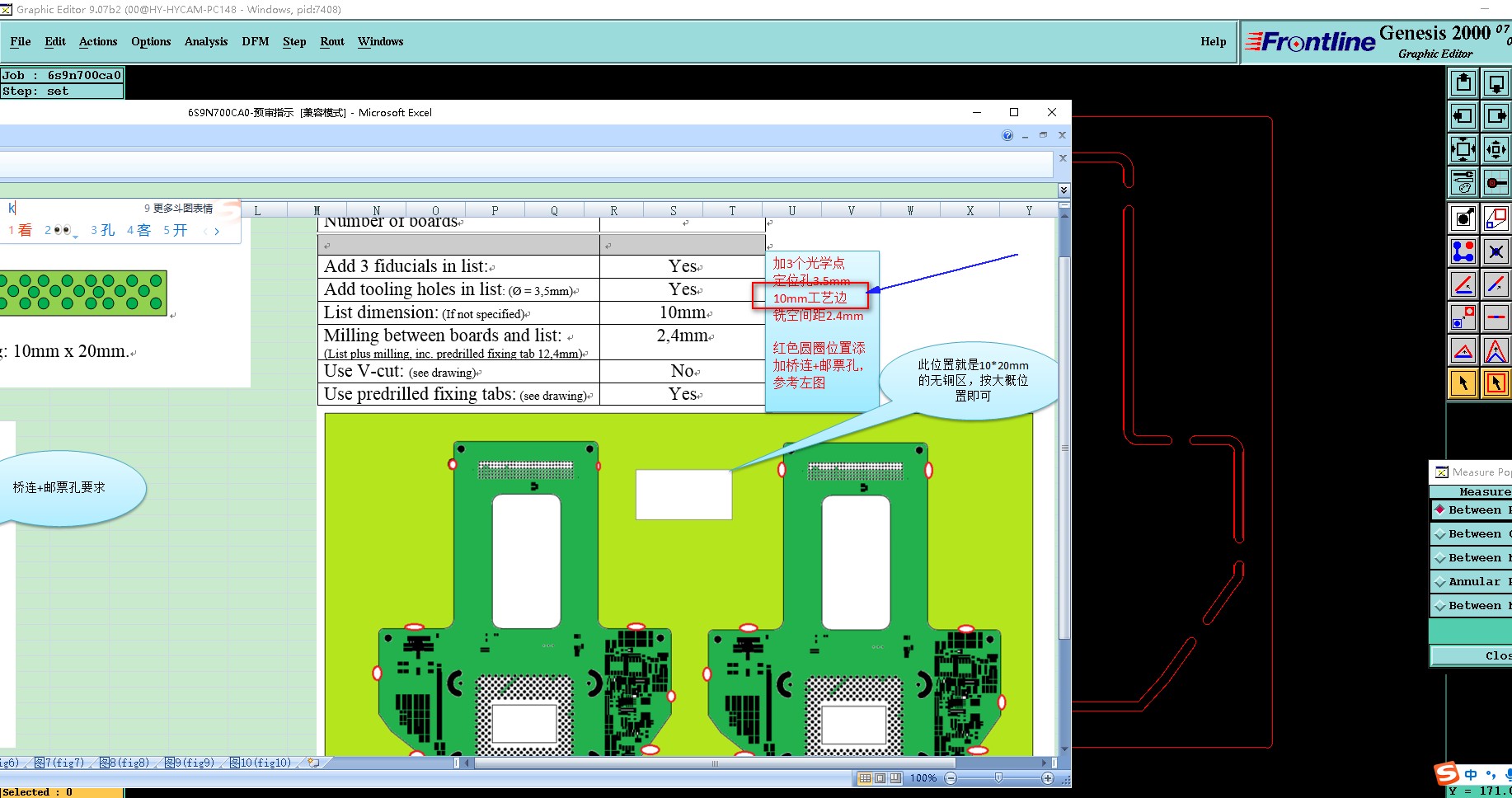Select the black circle with arrow tool
This screenshot has width=1512, height=798.
coord(1463,218)
